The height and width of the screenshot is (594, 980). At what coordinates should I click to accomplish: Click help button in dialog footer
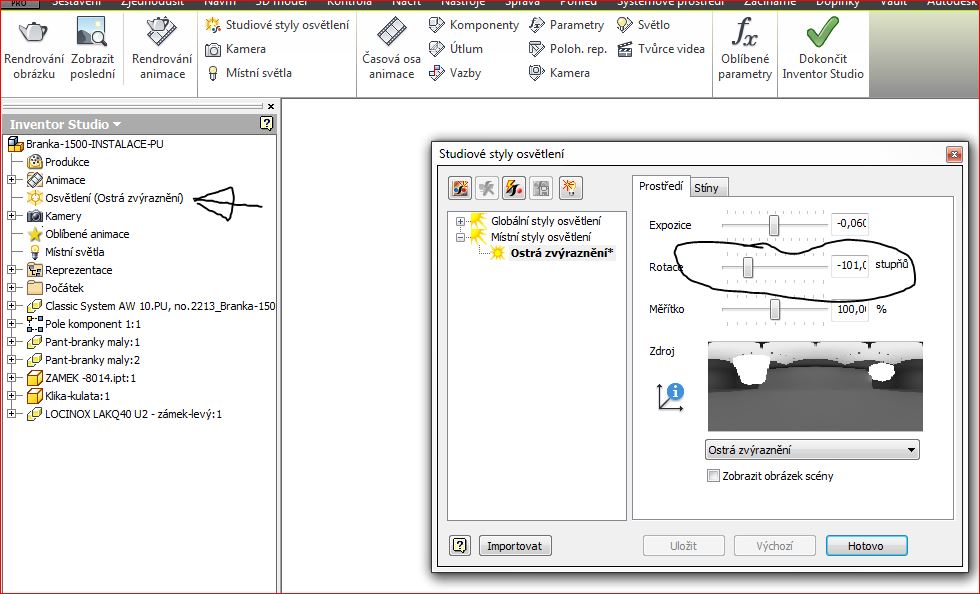[x=459, y=546]
